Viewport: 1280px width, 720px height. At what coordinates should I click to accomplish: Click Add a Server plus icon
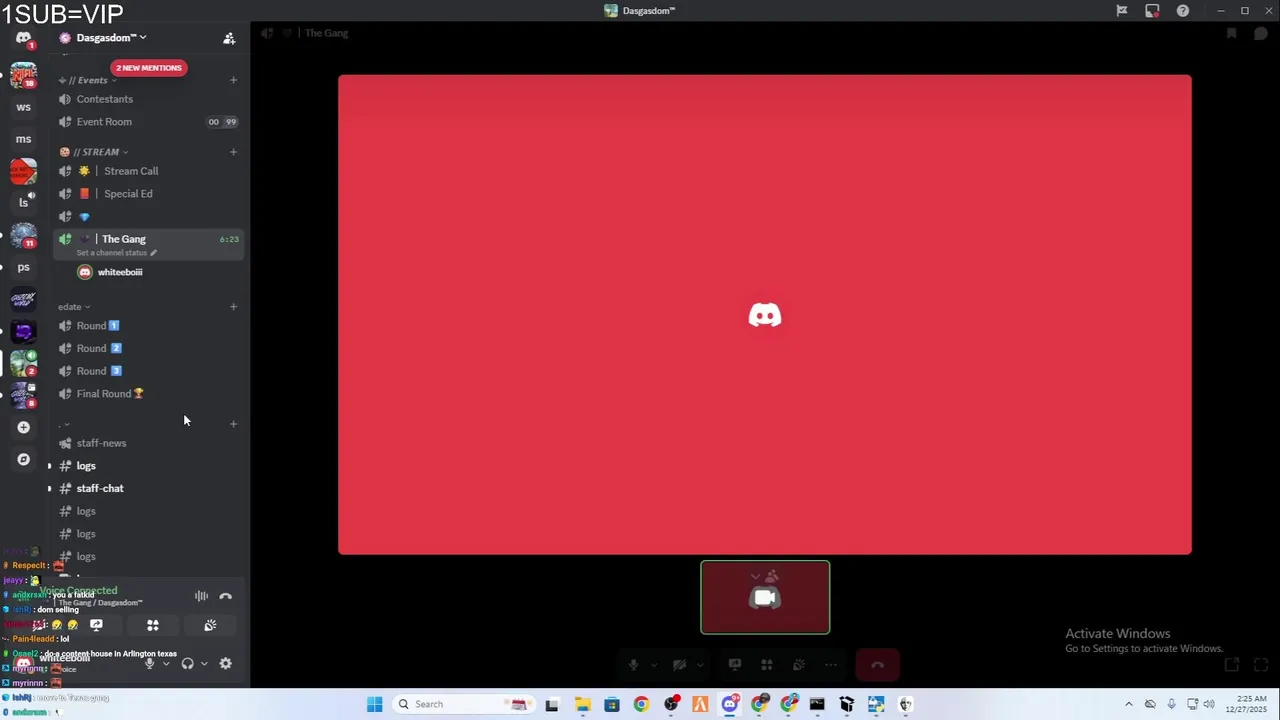click(x=23, y=427)
